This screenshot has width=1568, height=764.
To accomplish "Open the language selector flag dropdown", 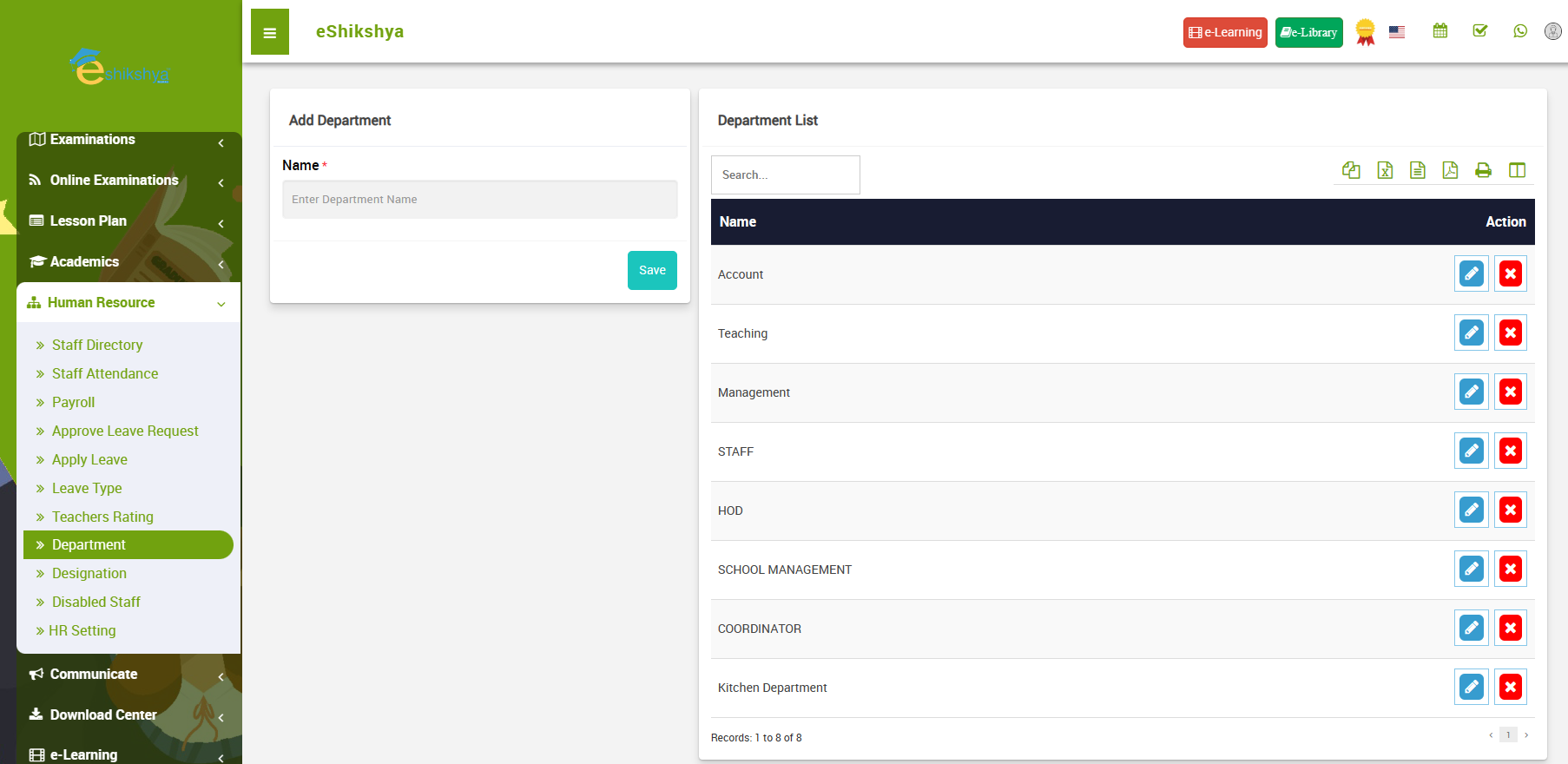I will click(x=1396, y=32).
